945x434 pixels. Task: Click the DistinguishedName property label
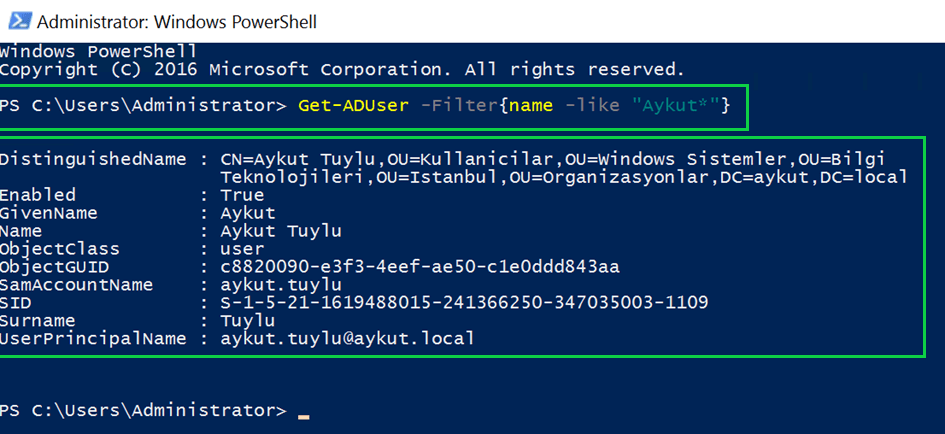point(93,159)
